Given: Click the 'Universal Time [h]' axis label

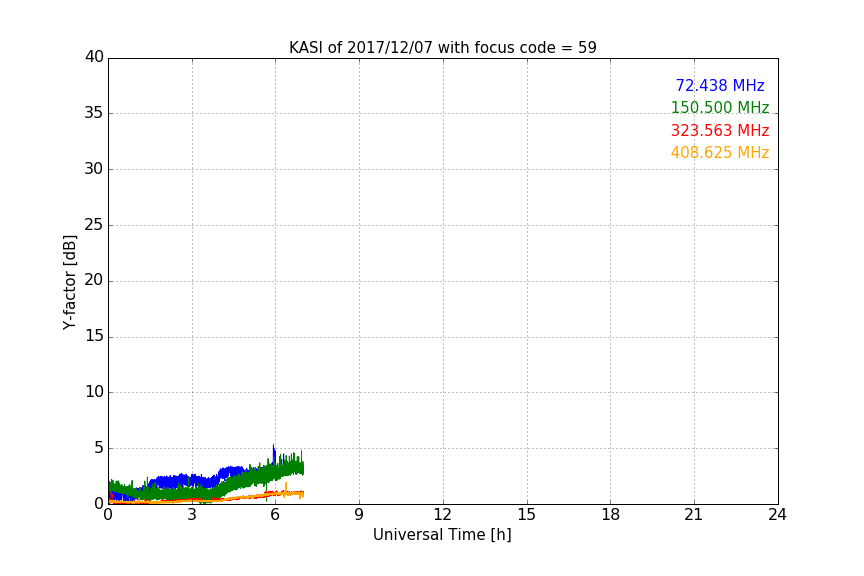Looking at the screenshot, I should tap(442, 535).
